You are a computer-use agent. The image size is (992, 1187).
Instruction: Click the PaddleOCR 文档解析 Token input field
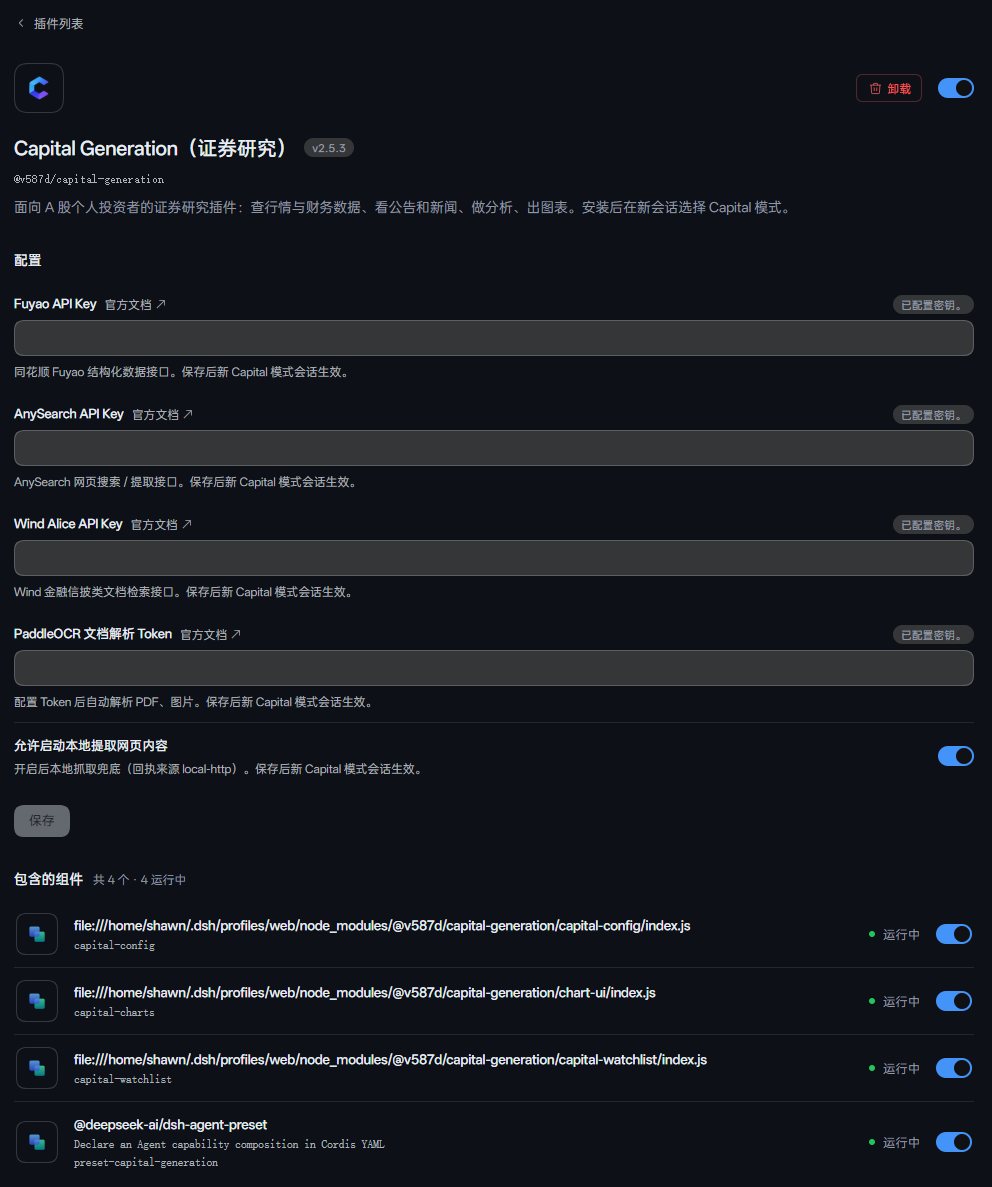coord(494,668)
